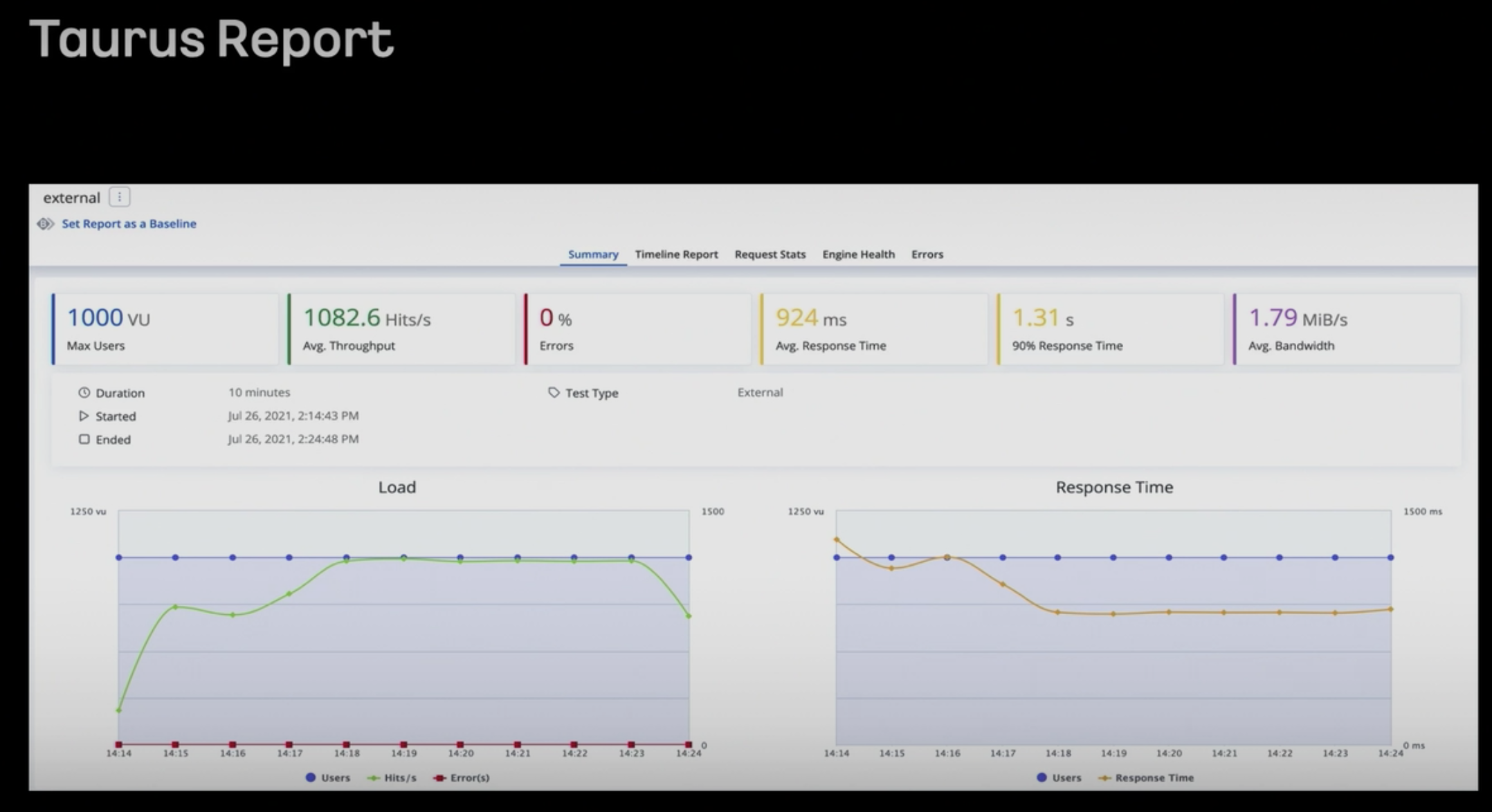Open the Errors tab
The width and height of the screenshot is (1492, 812).
tap(927, 255)
